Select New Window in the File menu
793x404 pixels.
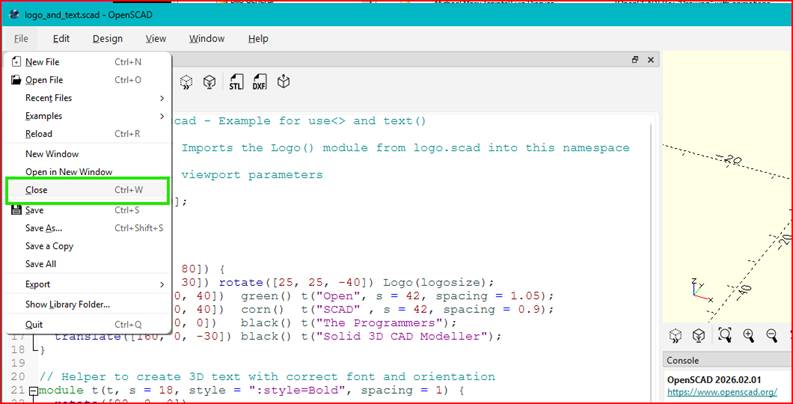point(88,154)
